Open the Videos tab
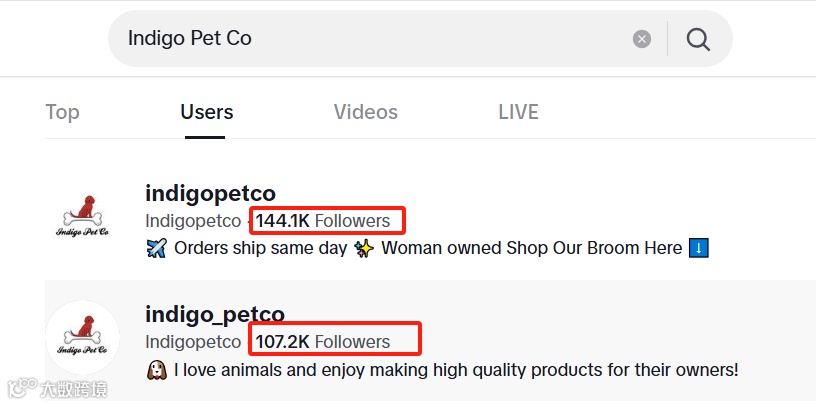Viewport: 816px width, 405px height. pos(366,112)
